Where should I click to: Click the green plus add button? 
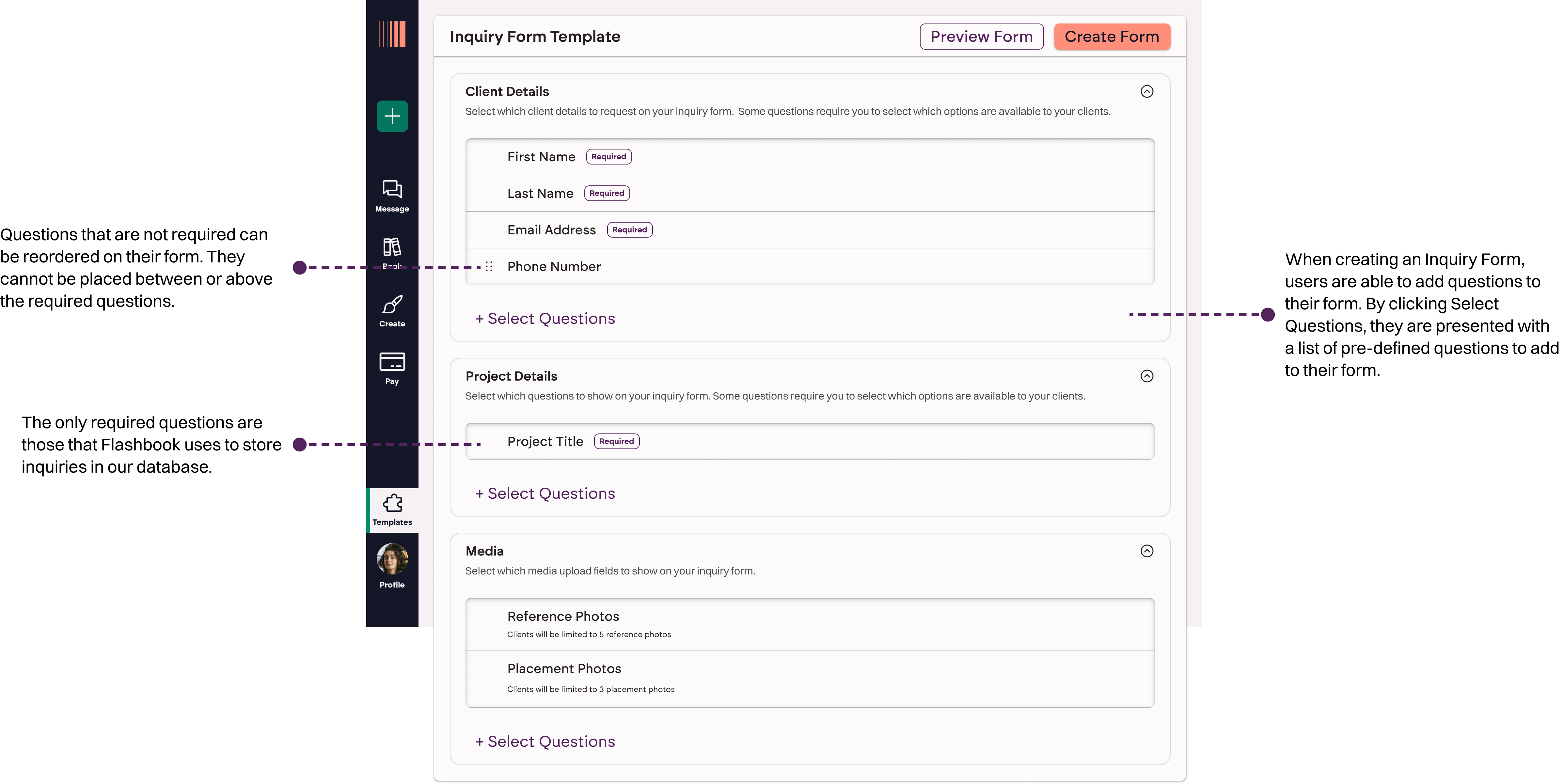click(392, 116)
